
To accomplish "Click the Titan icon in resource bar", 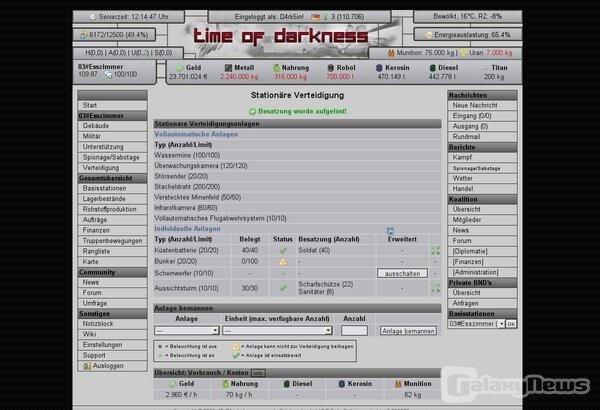I will point(485,68).
